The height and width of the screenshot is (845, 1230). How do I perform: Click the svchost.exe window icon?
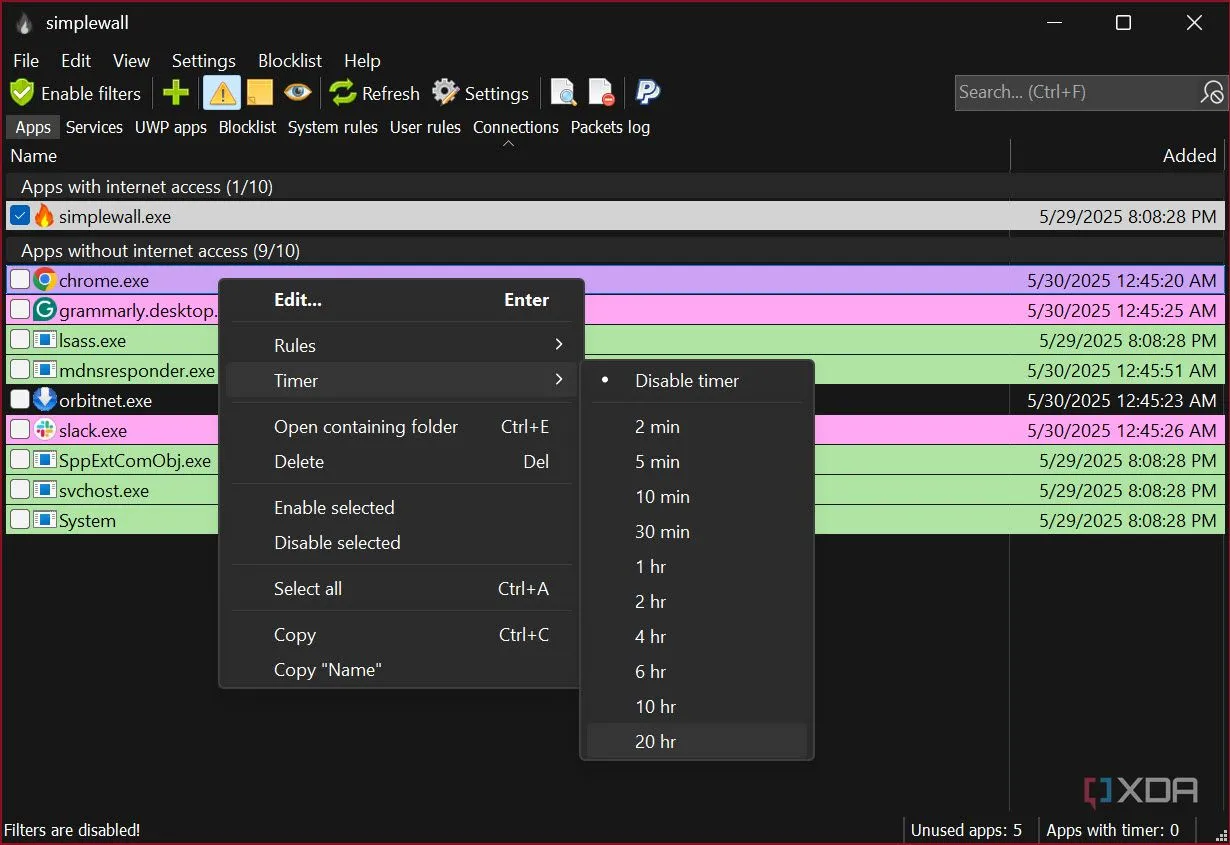point(44,490)
